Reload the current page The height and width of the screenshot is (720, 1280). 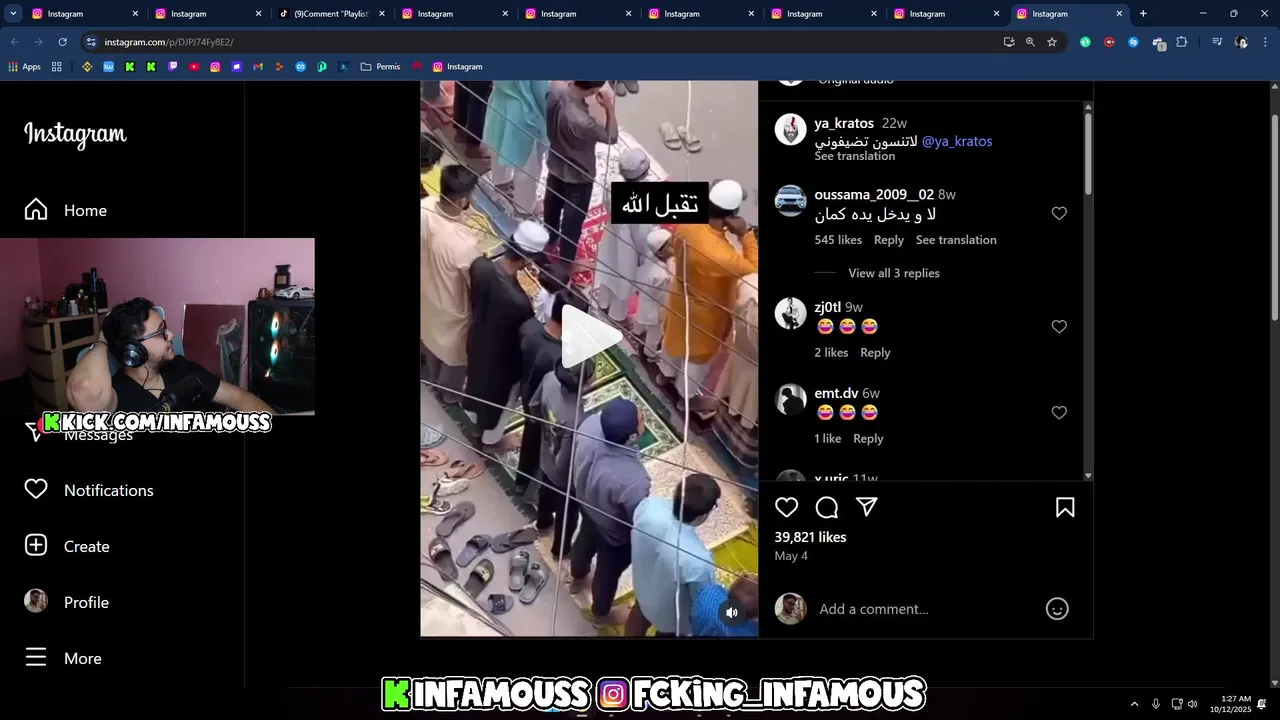click(62, 42)
